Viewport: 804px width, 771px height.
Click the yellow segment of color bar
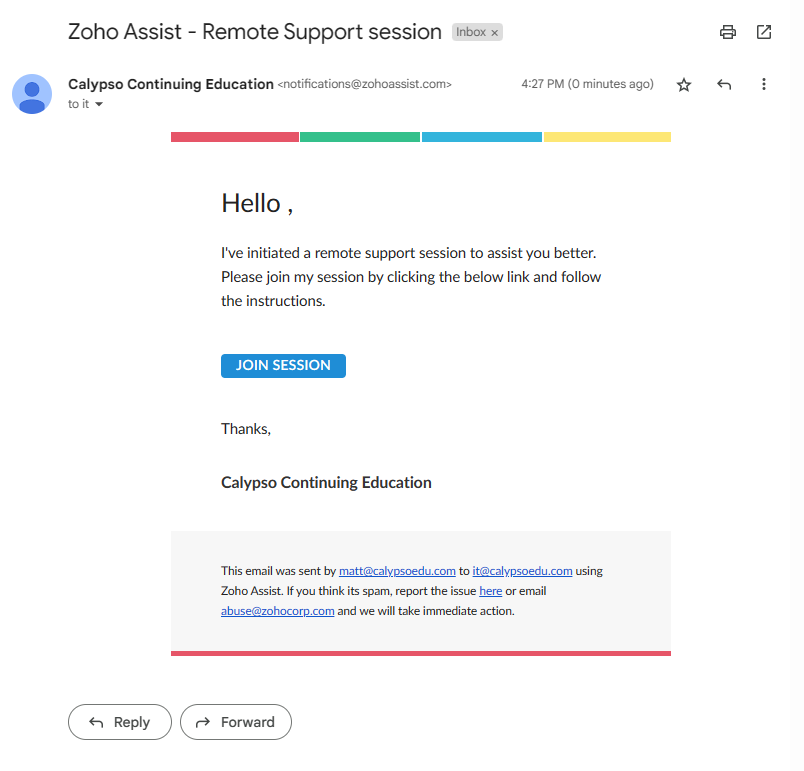click(607, 137)
